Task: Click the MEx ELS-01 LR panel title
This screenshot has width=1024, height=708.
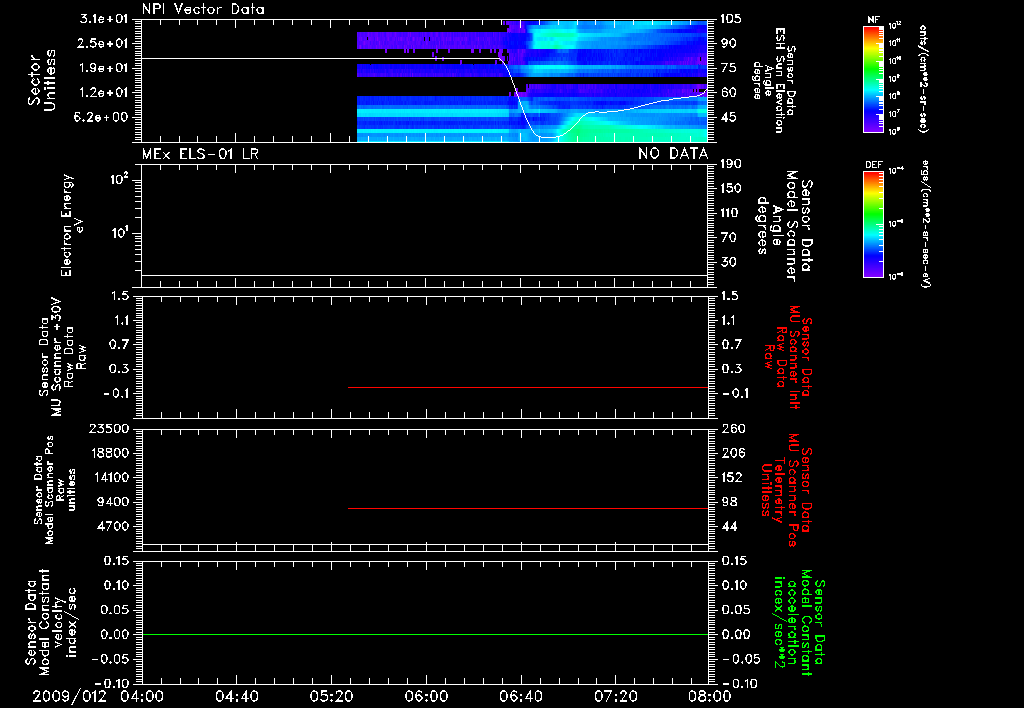Action: (200, 153)
